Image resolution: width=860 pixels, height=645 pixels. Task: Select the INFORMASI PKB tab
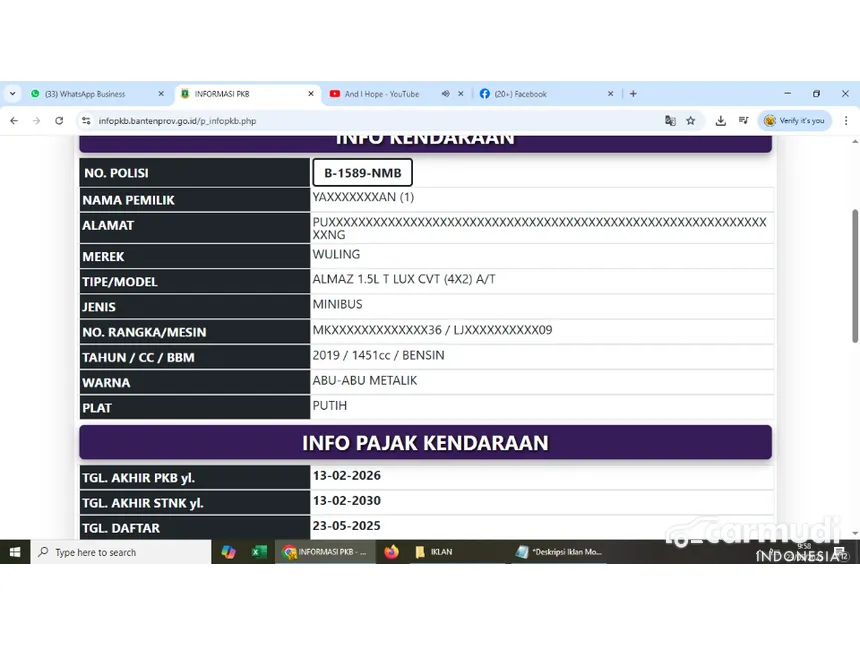pyautogui.click(x=248, y=94)
